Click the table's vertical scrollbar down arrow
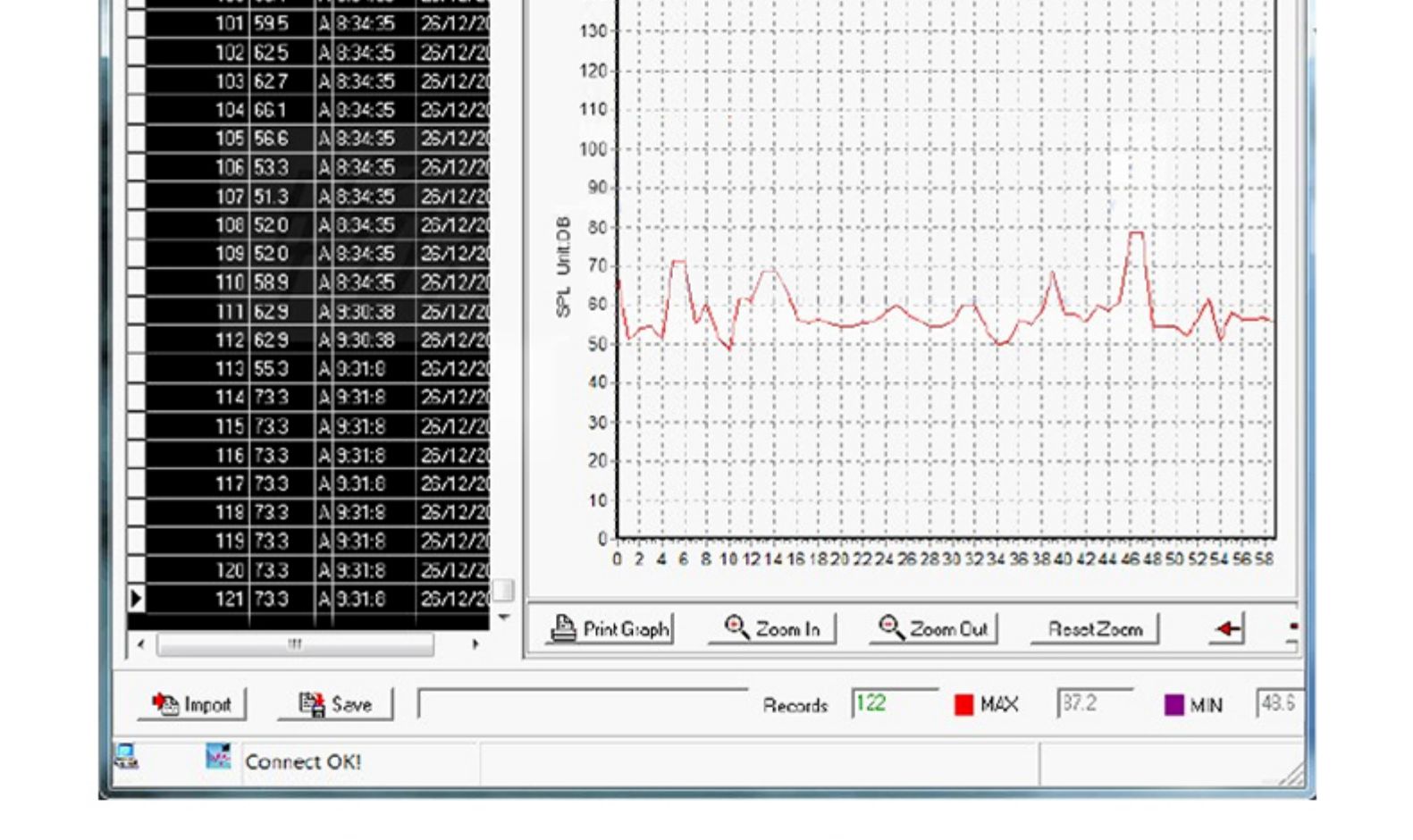The width and height of the screenshot is (1413, 840). [x=504, y=617]
